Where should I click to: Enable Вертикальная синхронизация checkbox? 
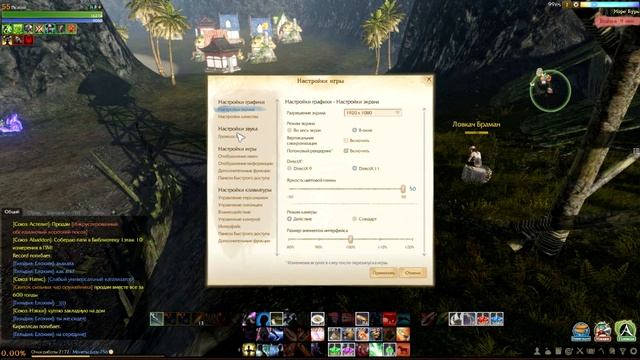tap(346, 140)
